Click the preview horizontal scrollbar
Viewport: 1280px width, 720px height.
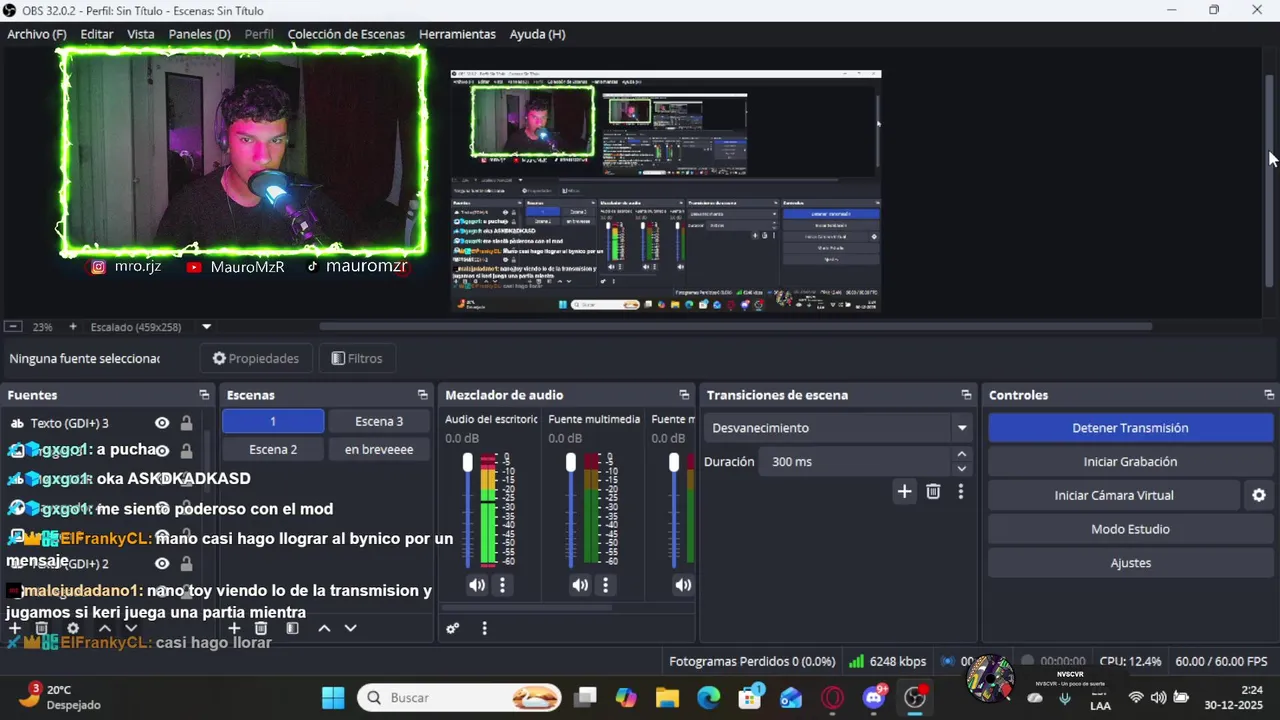coord(735,326)
